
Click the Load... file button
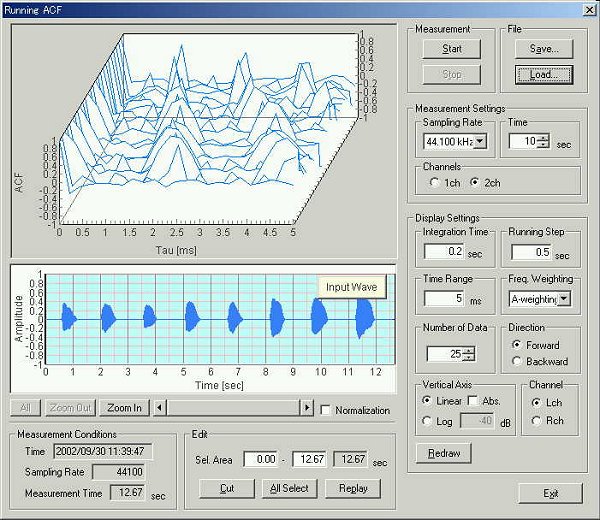[x=544, y=73]
